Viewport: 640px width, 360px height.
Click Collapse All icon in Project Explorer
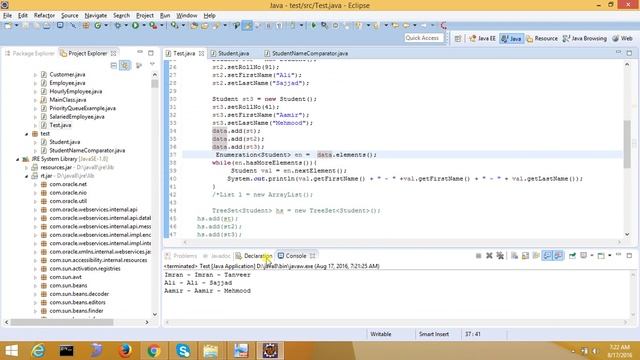pos(114,65)
